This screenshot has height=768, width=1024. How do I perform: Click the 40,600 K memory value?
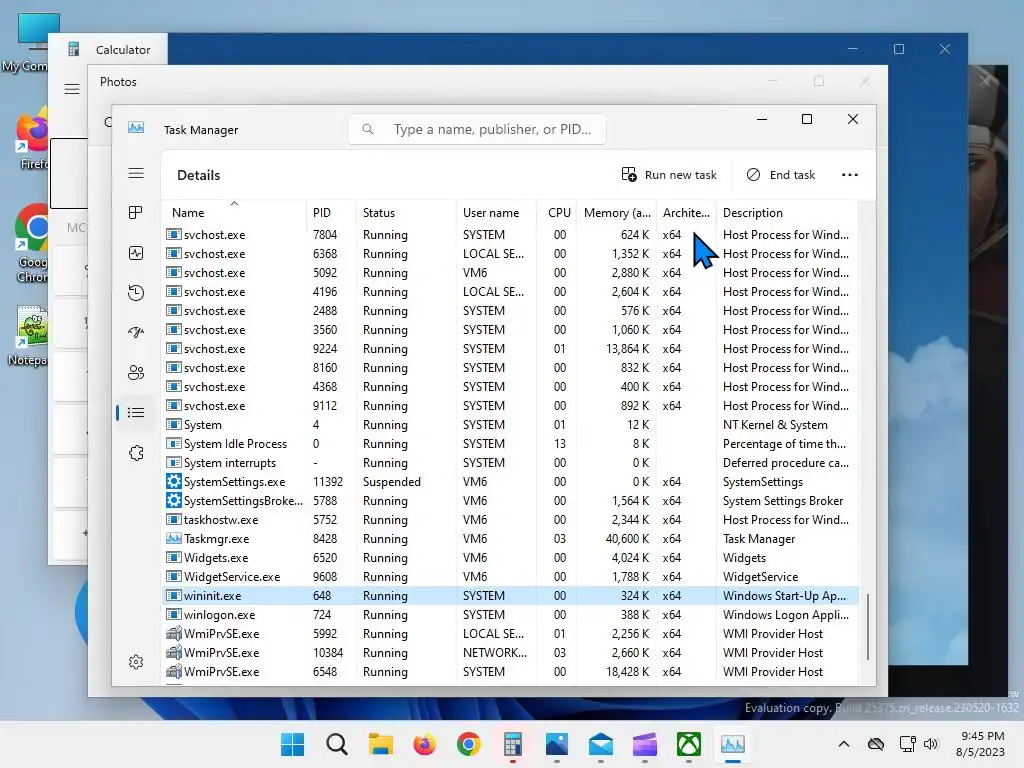pos(627,539)
